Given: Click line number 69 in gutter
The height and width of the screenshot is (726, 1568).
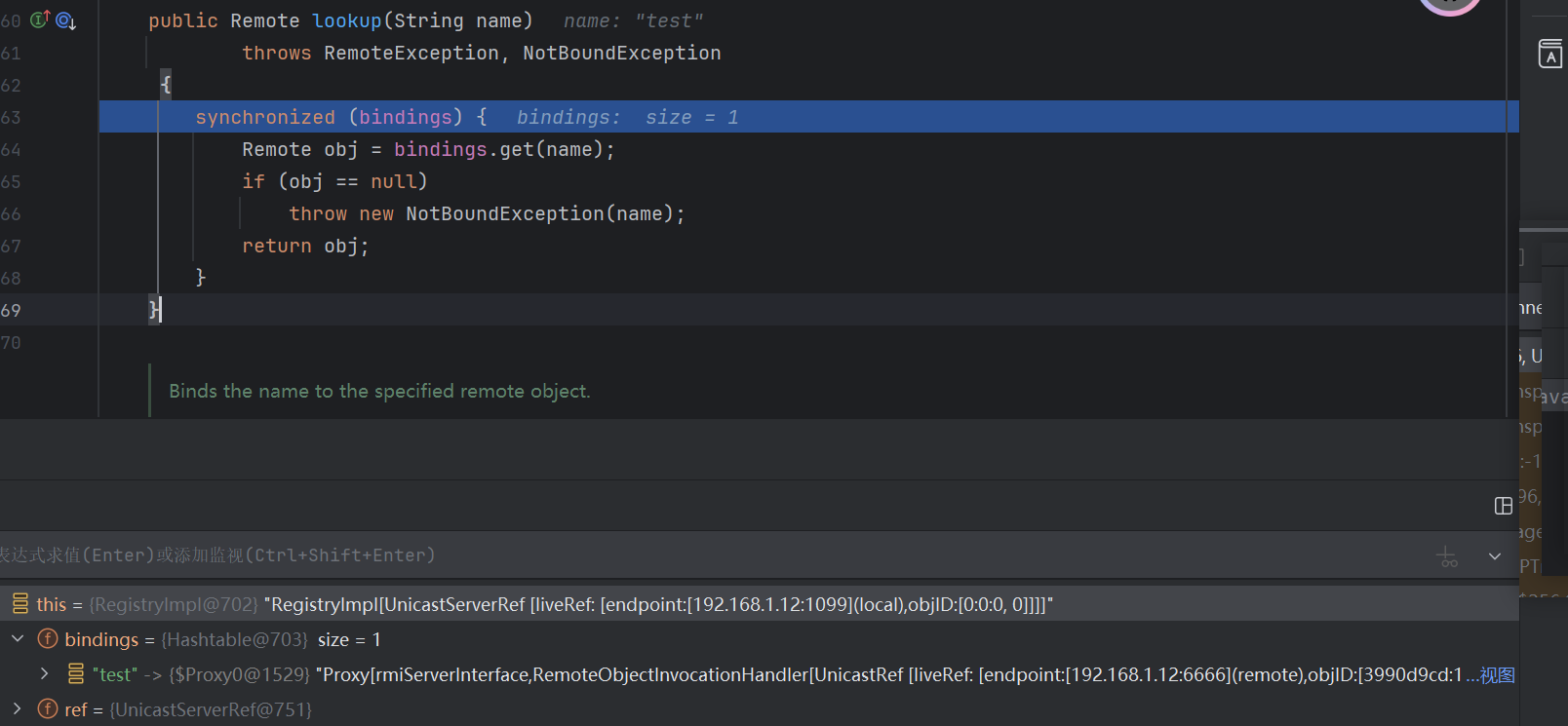Looking at the screenshot, I should tap(11, 310).
